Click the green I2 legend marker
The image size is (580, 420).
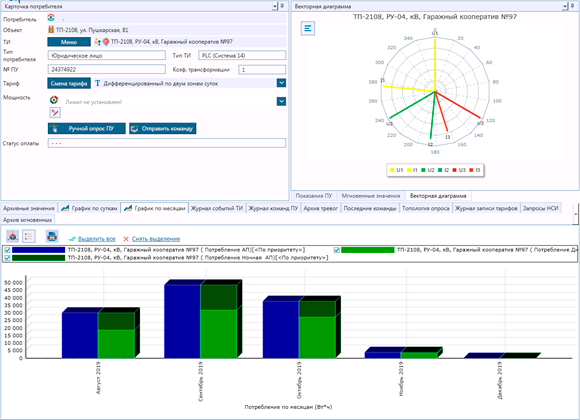[440, 170]
